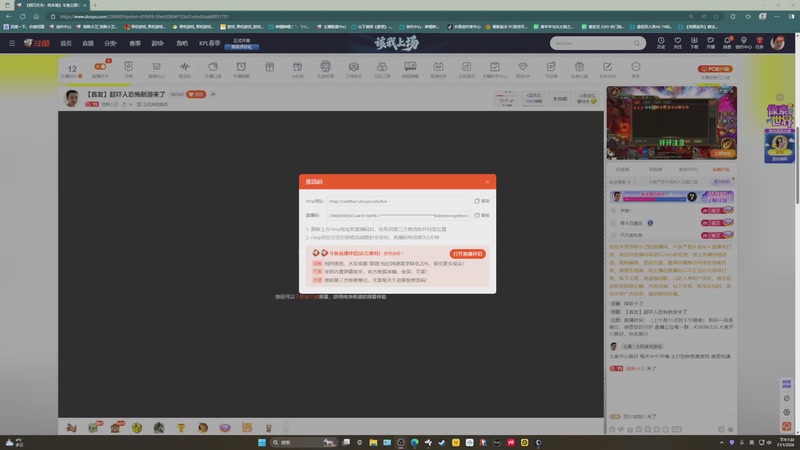Copy the 直播码 stream key

(482, 215)
